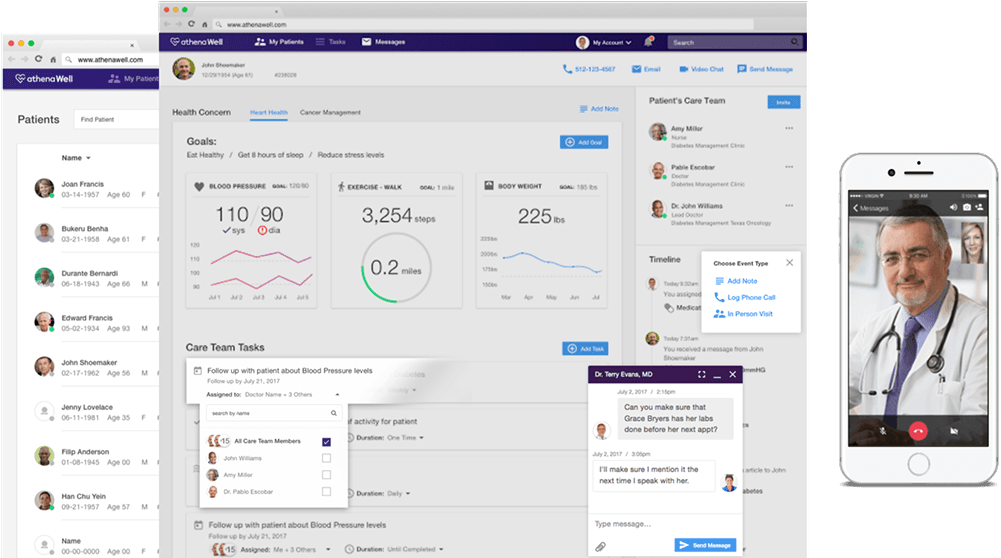Sort patients by the Name column dropdown

pos(76,158)
